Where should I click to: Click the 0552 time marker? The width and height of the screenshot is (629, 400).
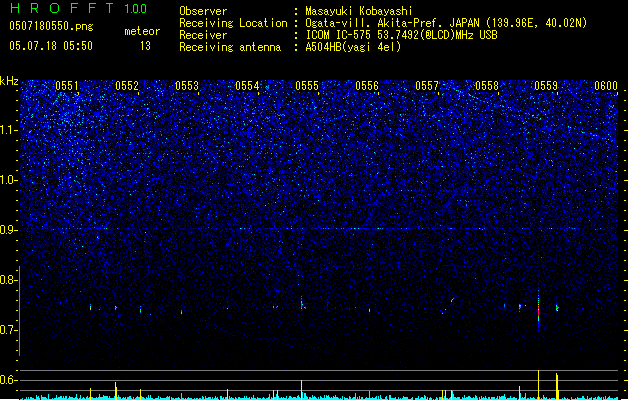127,86
